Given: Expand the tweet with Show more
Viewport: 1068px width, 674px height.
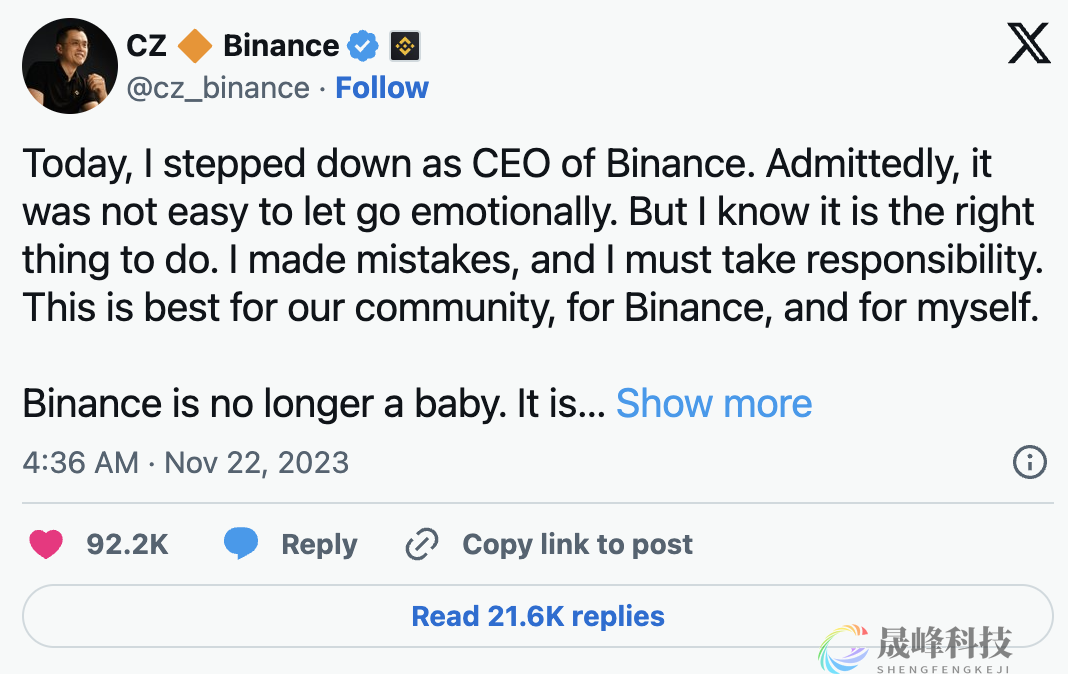Looking at the screenshot, I should tap(714, 403).
